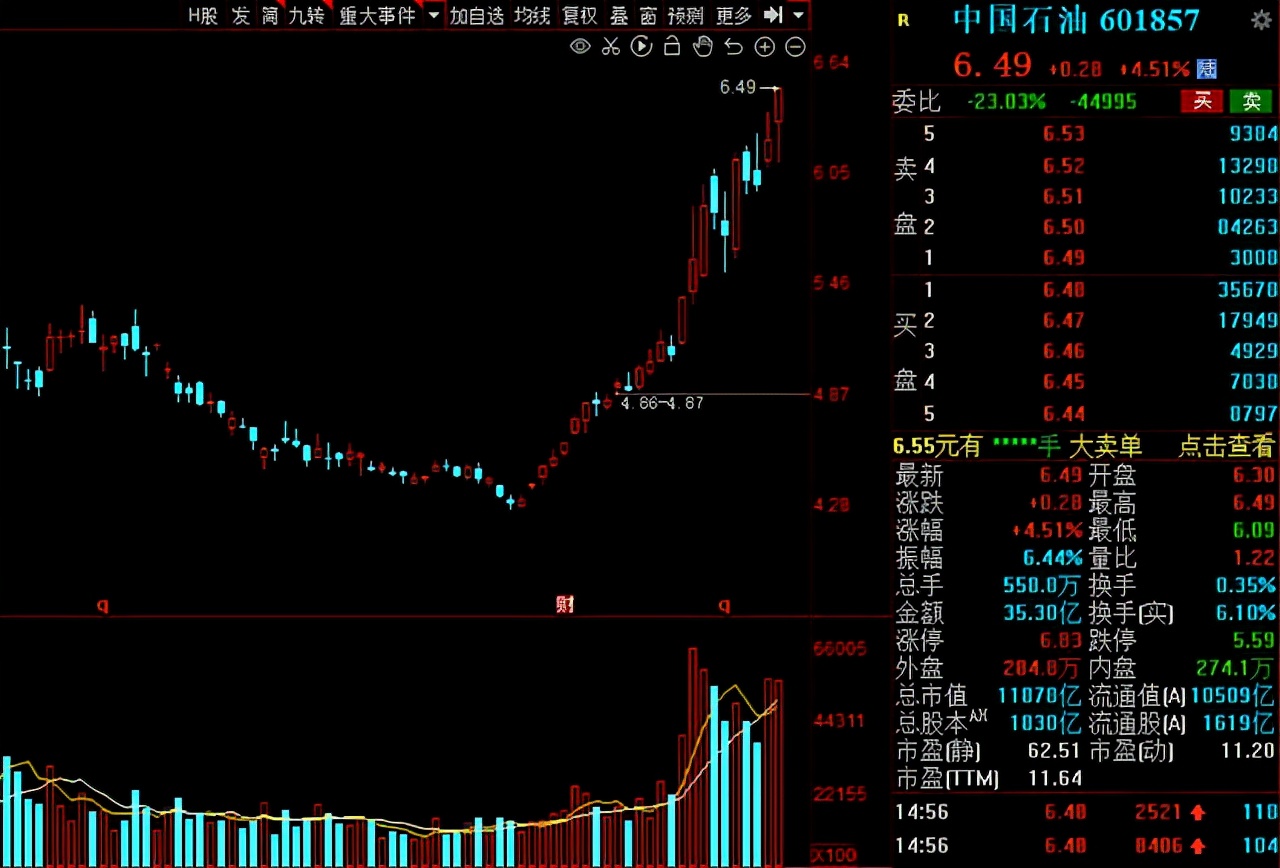
Task: Click the 总手 value 550.0万
Action: click(x=1042, y=585)
